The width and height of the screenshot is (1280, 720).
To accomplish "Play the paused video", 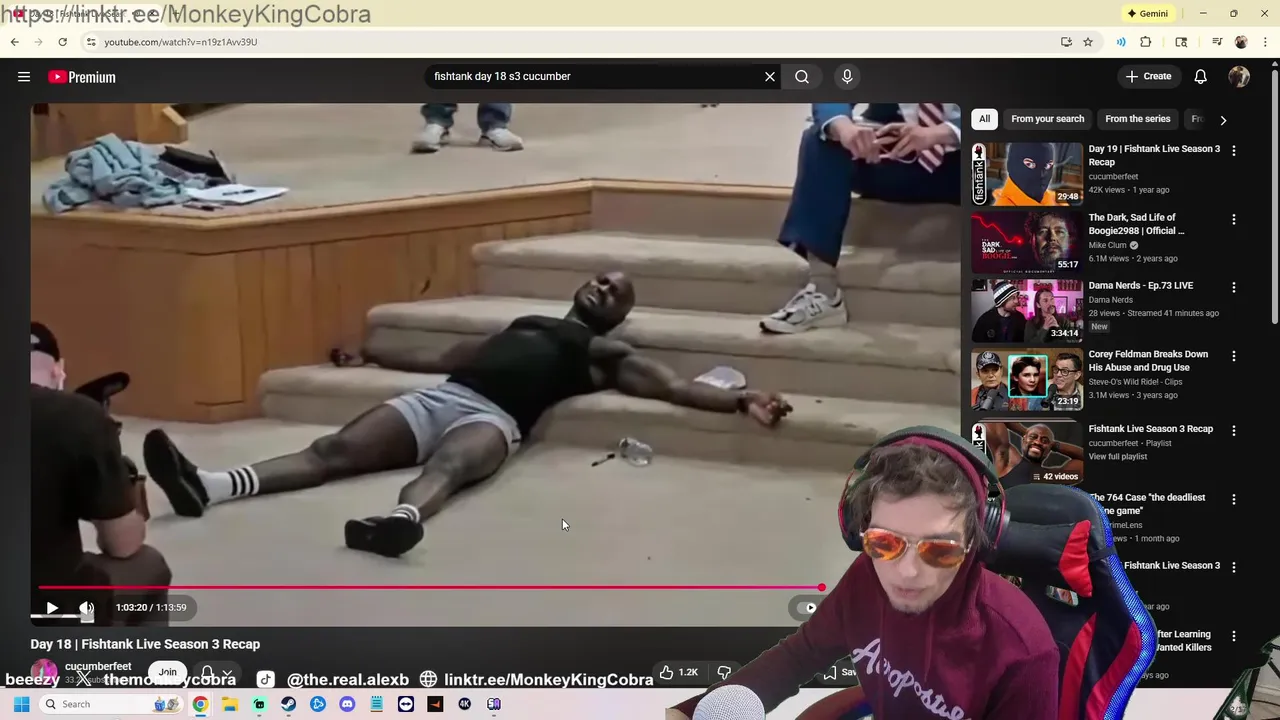I will 52,607.
